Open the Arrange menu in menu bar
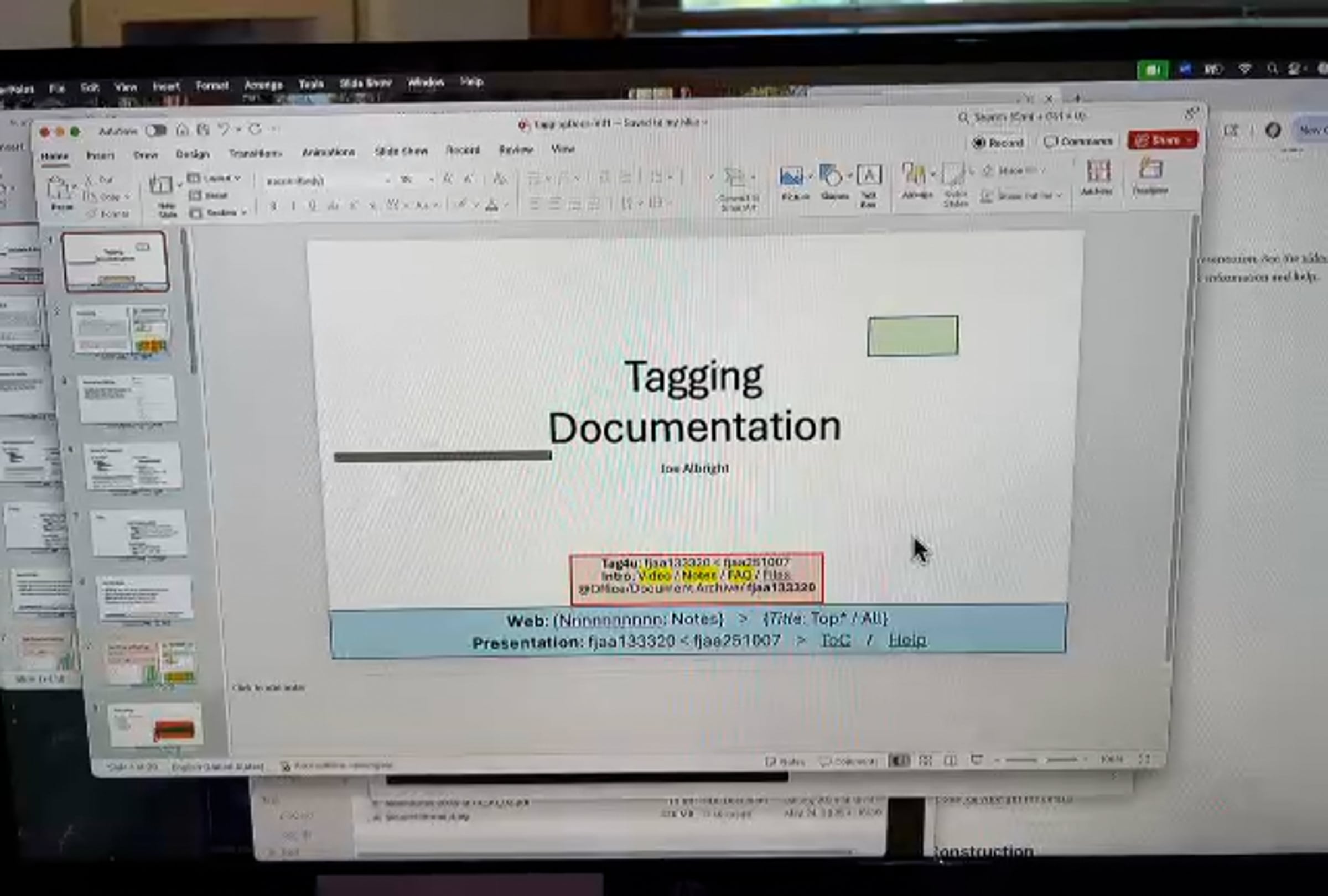Viewport: 1328px width, 896px height. 263,85
